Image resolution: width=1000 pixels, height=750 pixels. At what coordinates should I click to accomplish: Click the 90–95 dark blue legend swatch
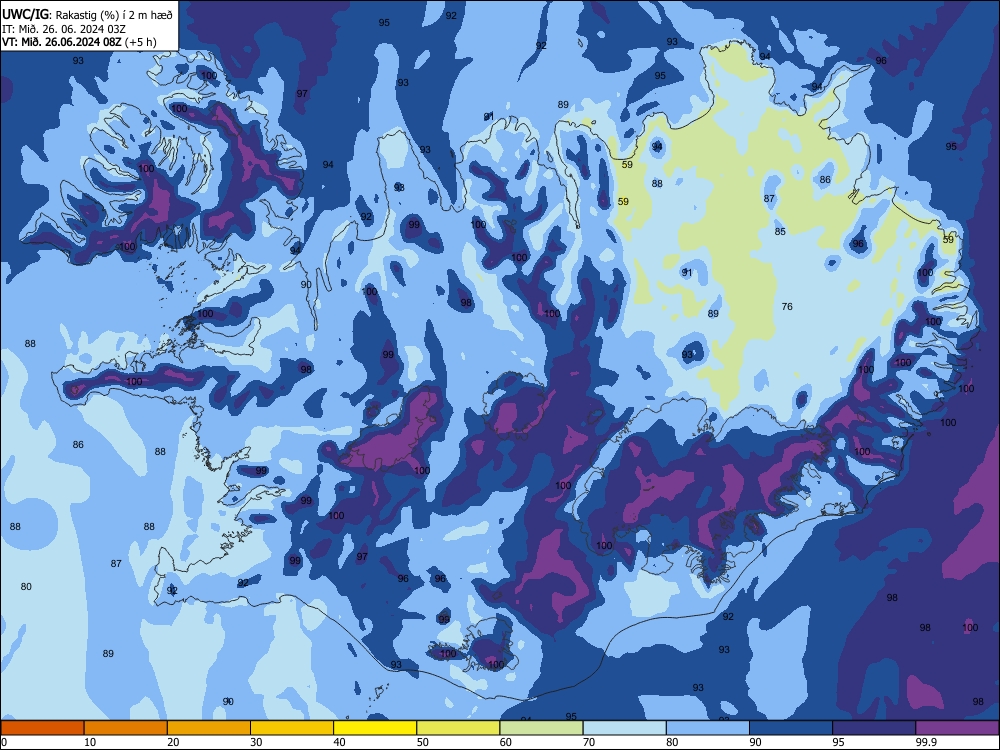[x=791, y=728]
